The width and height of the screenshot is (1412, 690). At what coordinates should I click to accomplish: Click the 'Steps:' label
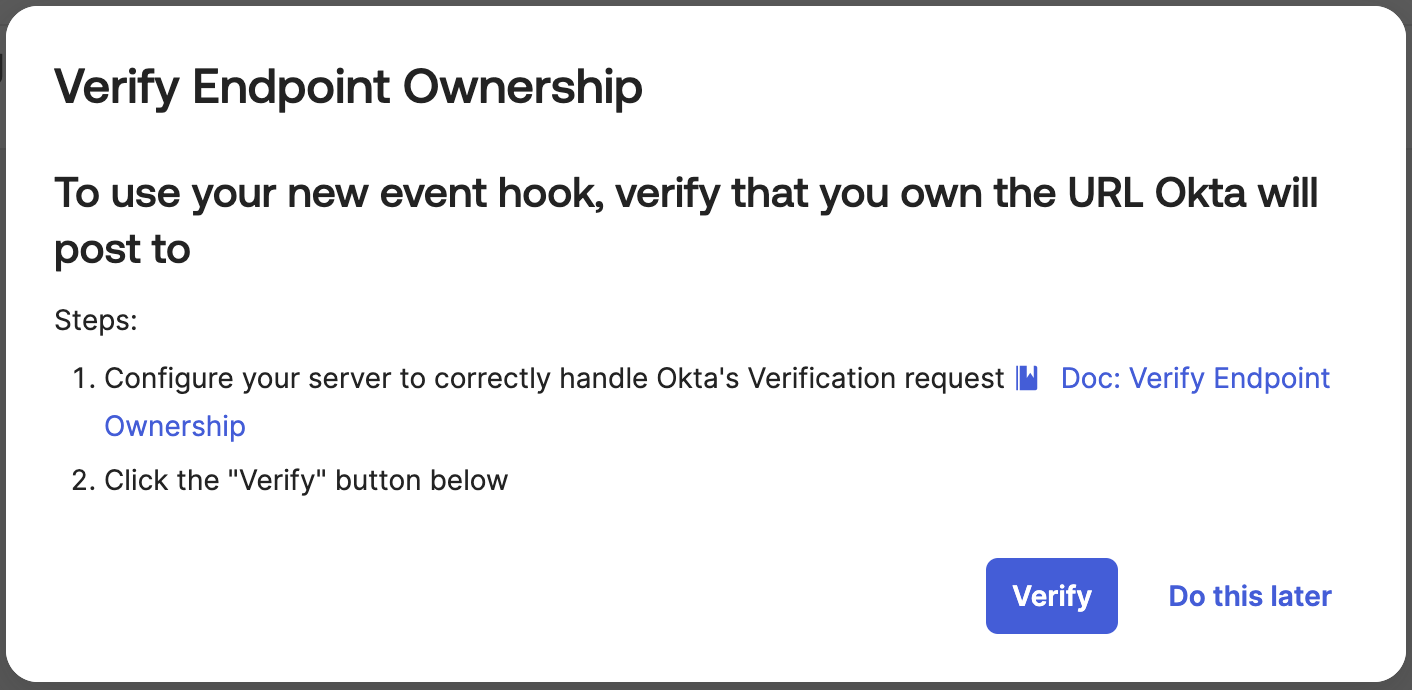click(x=95, y=320)
